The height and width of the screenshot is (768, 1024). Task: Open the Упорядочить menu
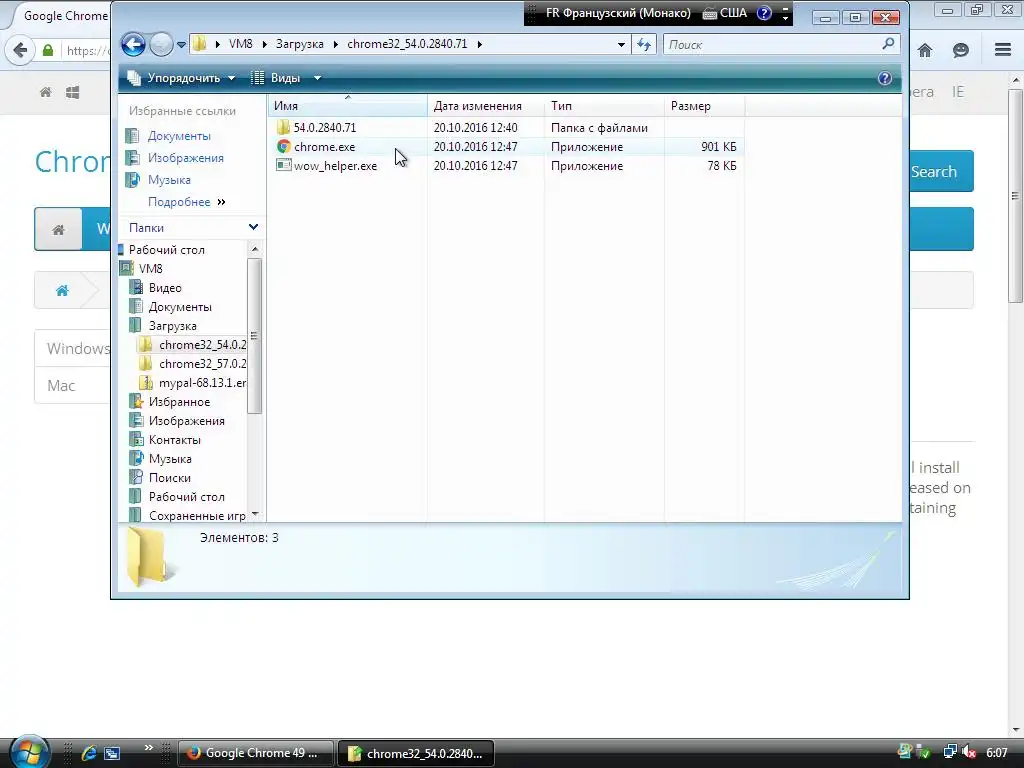point(181,78)
